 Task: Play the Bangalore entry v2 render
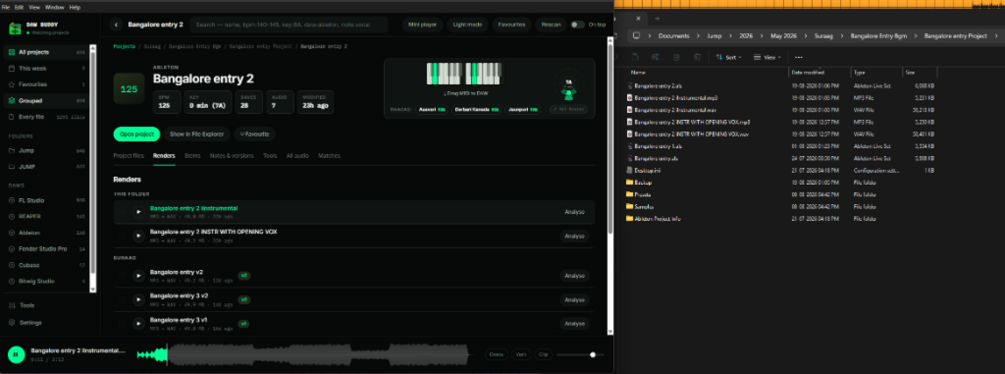click(138, 276)
